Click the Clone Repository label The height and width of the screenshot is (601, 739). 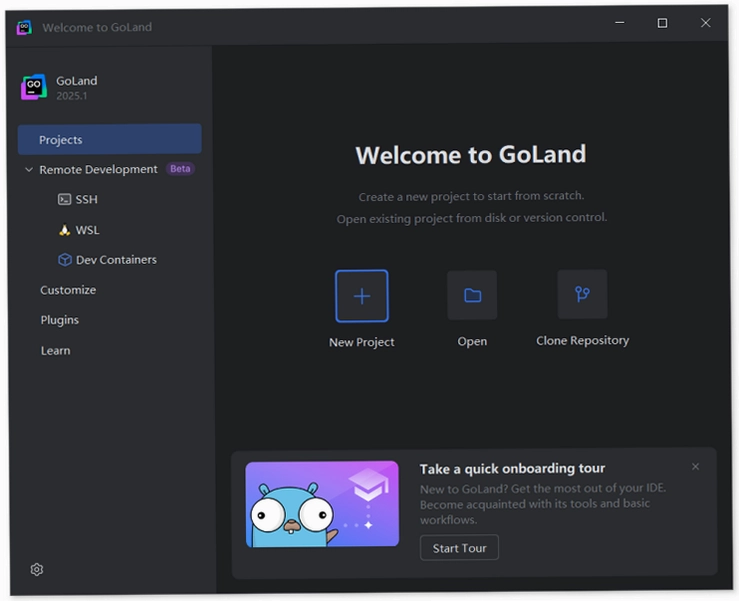583,340
